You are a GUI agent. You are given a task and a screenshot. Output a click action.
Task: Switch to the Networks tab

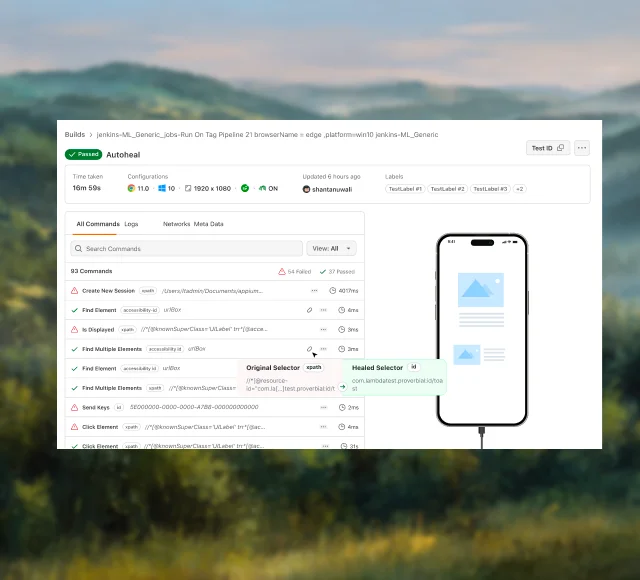pos(176,224)
